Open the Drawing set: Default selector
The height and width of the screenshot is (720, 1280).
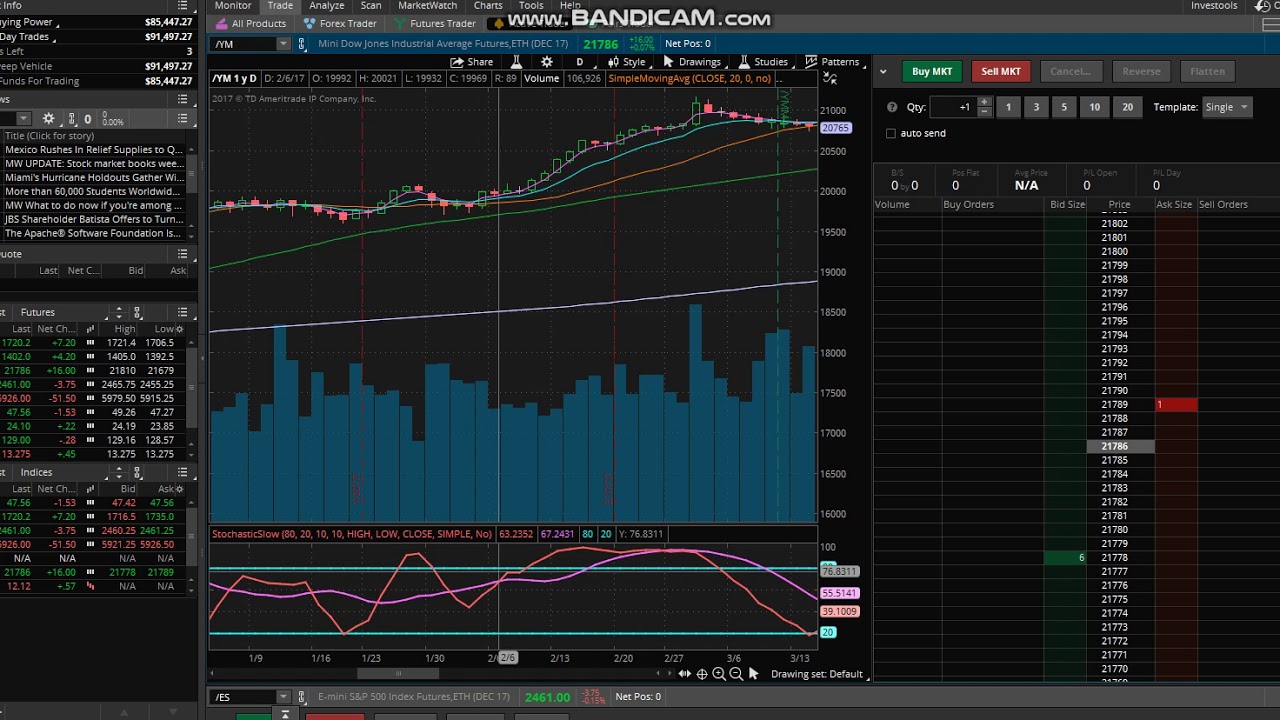click(x=816, y=674)
